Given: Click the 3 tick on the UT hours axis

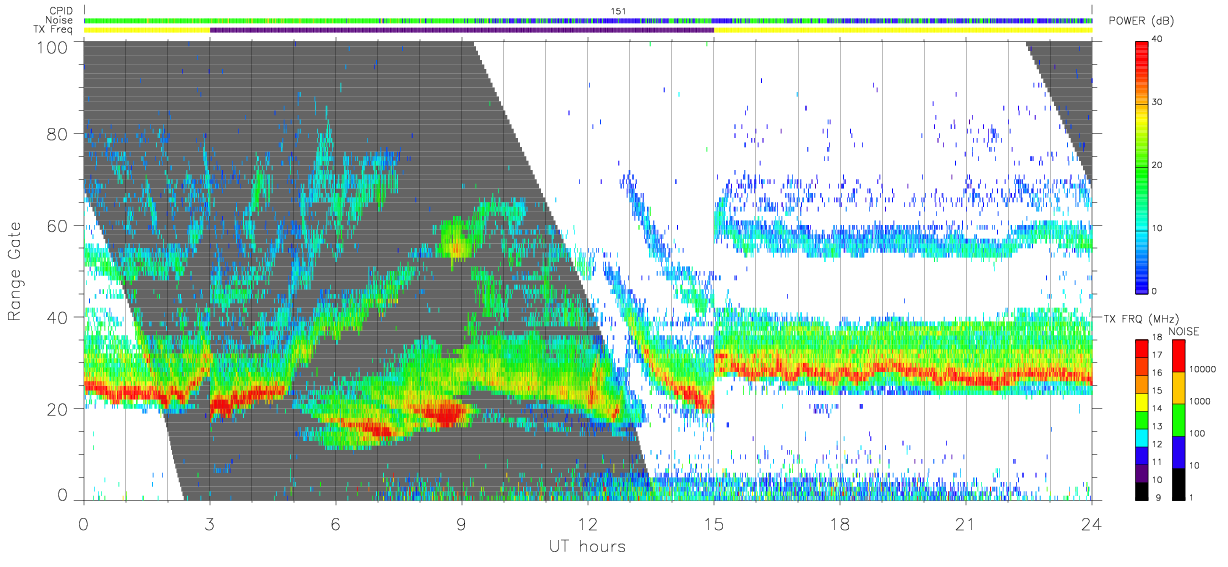Looking at the screenshot, I should (x=210, y=523).
